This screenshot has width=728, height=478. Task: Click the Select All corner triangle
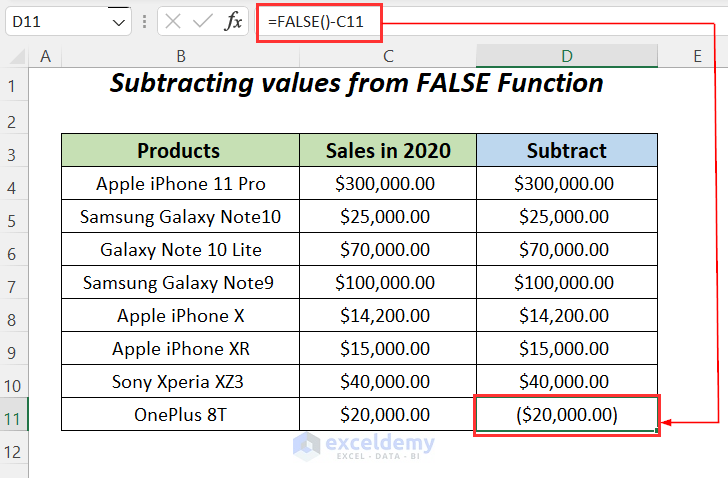tap(14, 57)
